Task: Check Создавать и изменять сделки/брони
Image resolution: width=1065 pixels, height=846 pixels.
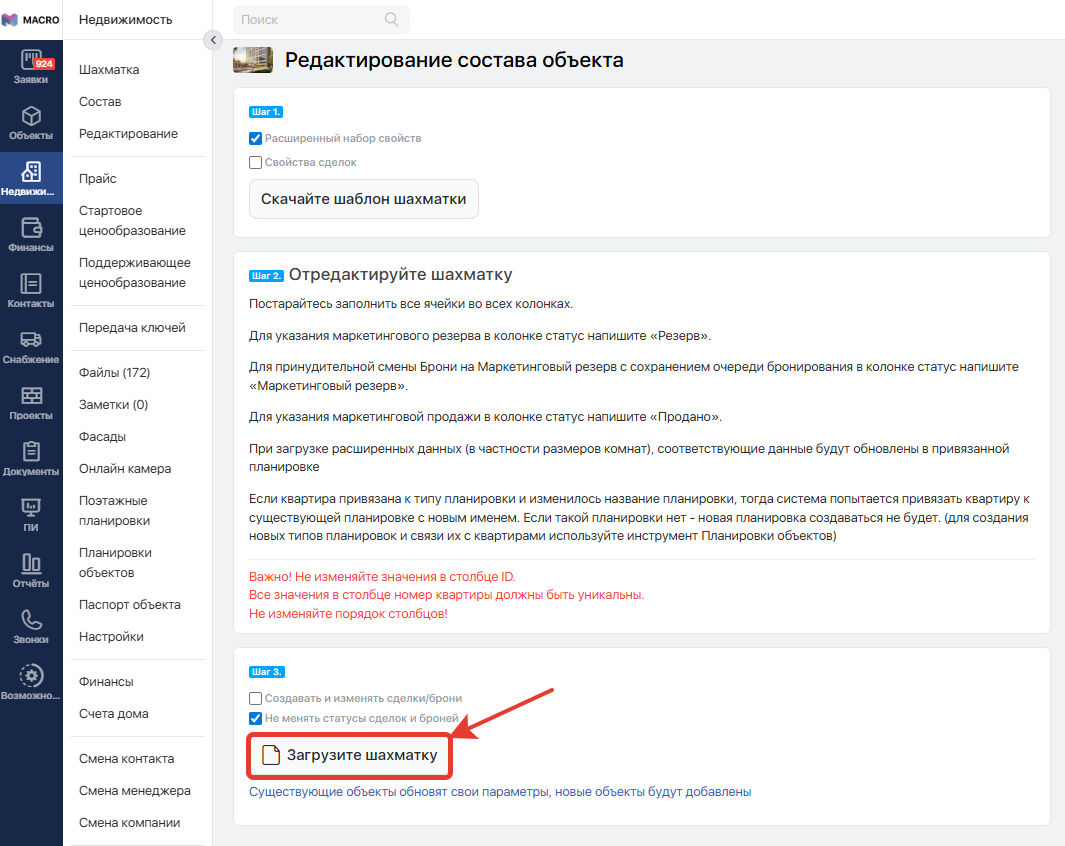Action: click(255, 698)
